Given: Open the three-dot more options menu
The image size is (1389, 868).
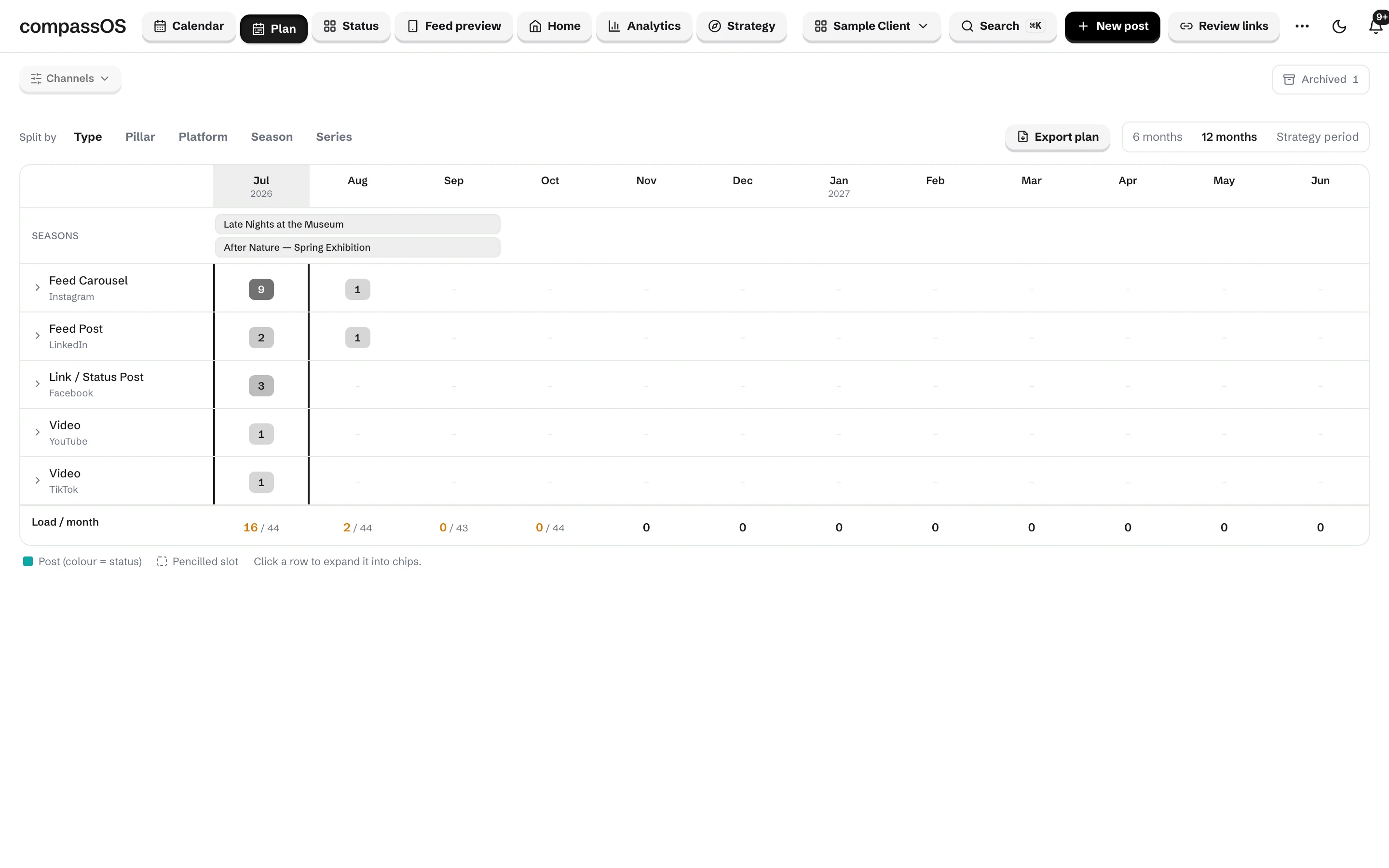Looking at the screenshot, I should tap(1302, 27).
